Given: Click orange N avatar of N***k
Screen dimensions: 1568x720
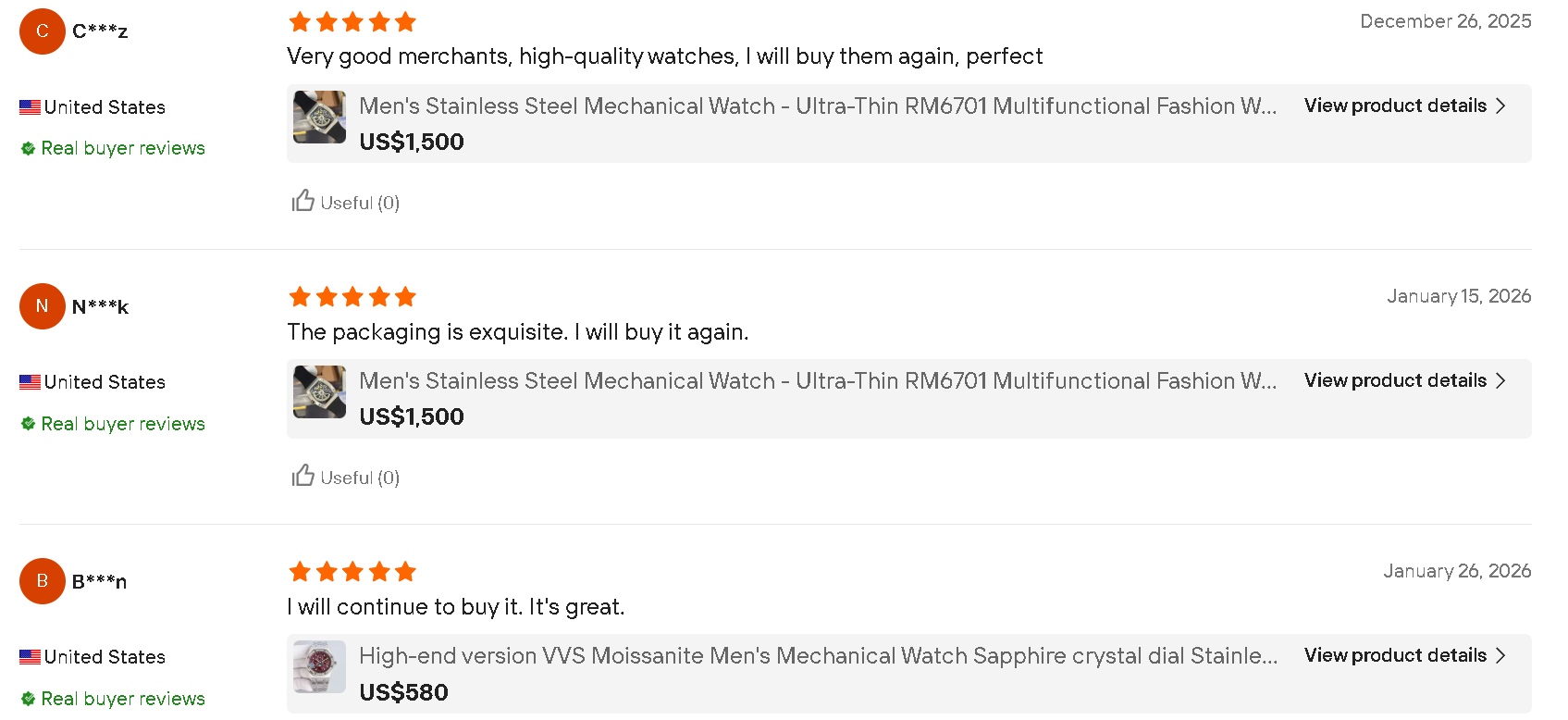Looking at the screenshot, I should click(43, 306).
